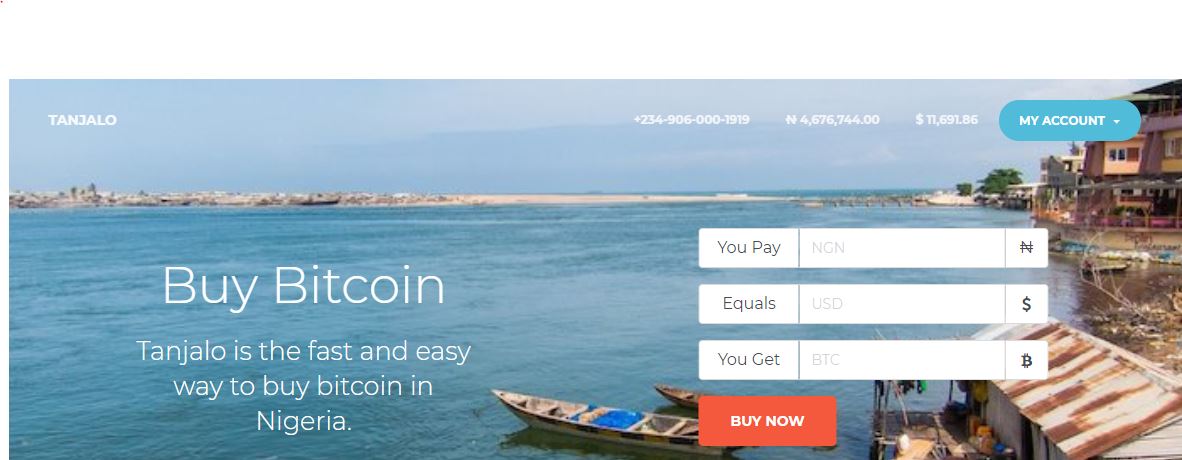
Task: Click the Tanjalo tagline paragraph text
Action: coord(304,385)
